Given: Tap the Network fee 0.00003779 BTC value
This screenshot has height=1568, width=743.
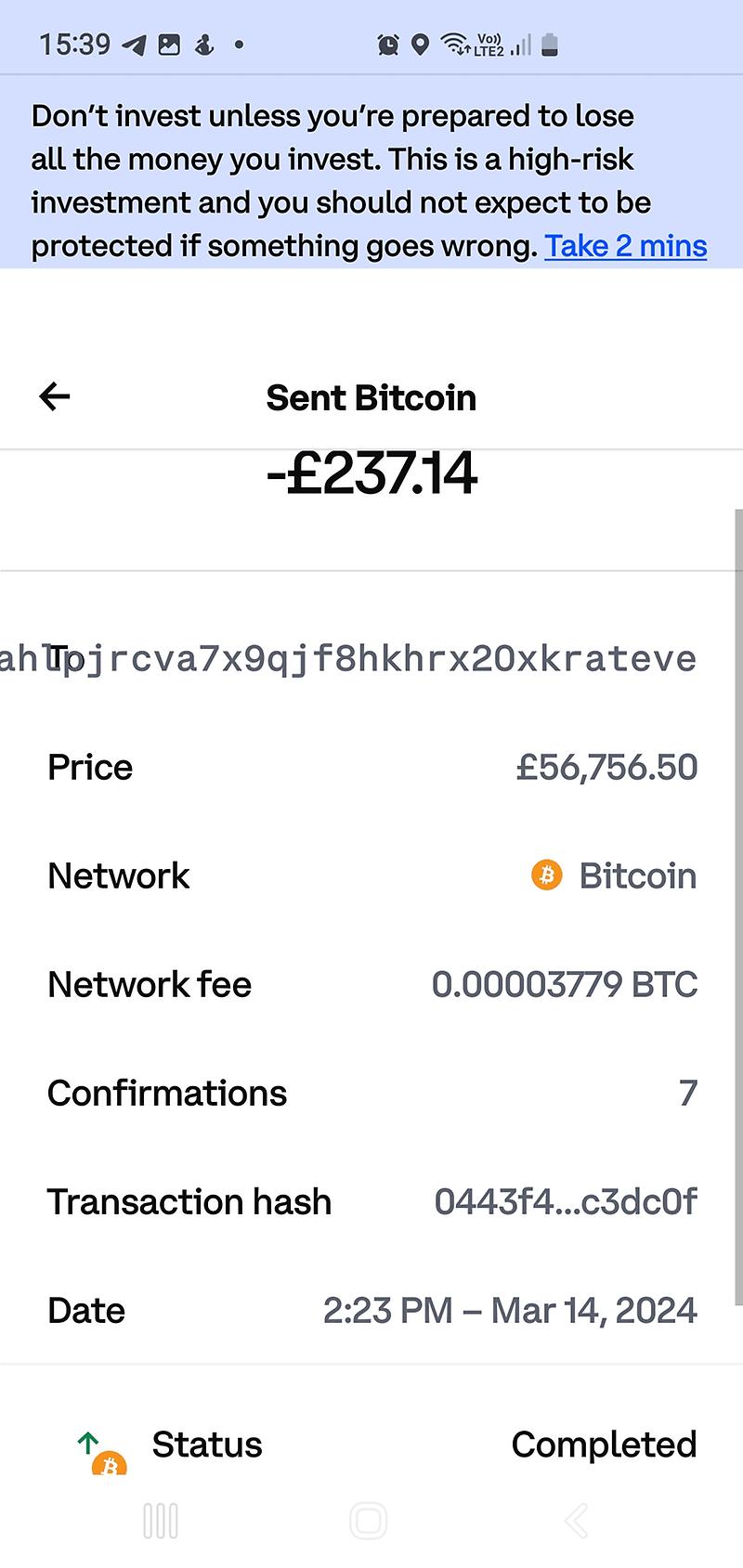Looking at the screenshot, I should click(564, 984).
